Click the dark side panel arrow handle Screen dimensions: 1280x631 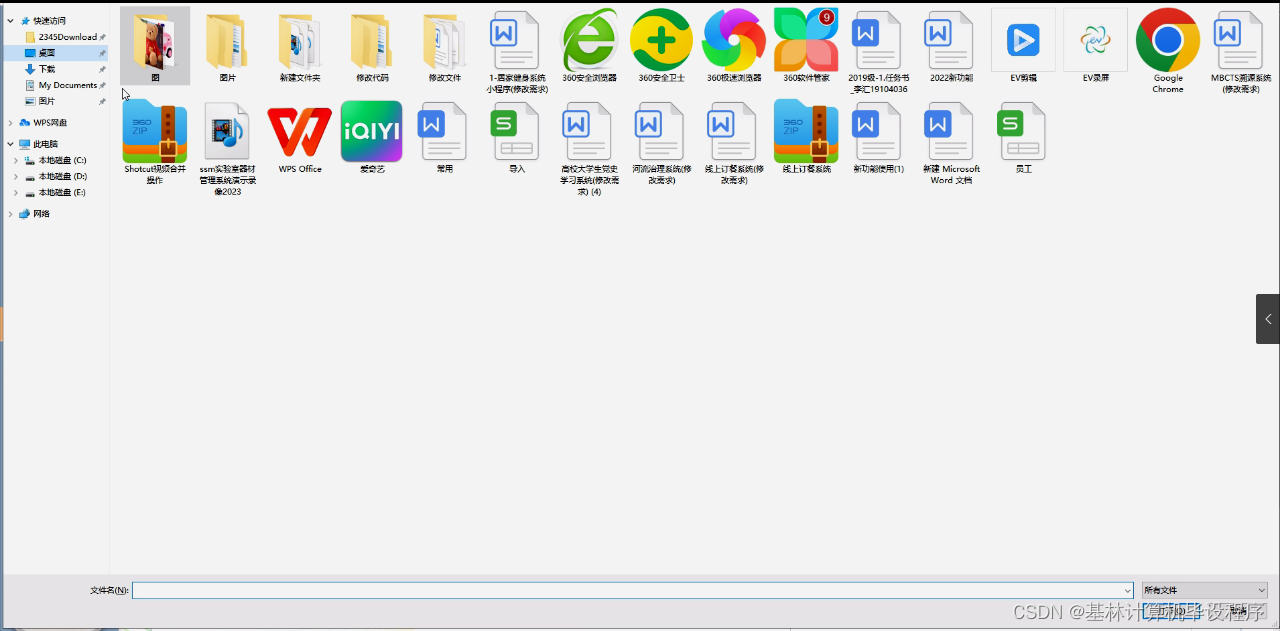point(1268,319)
